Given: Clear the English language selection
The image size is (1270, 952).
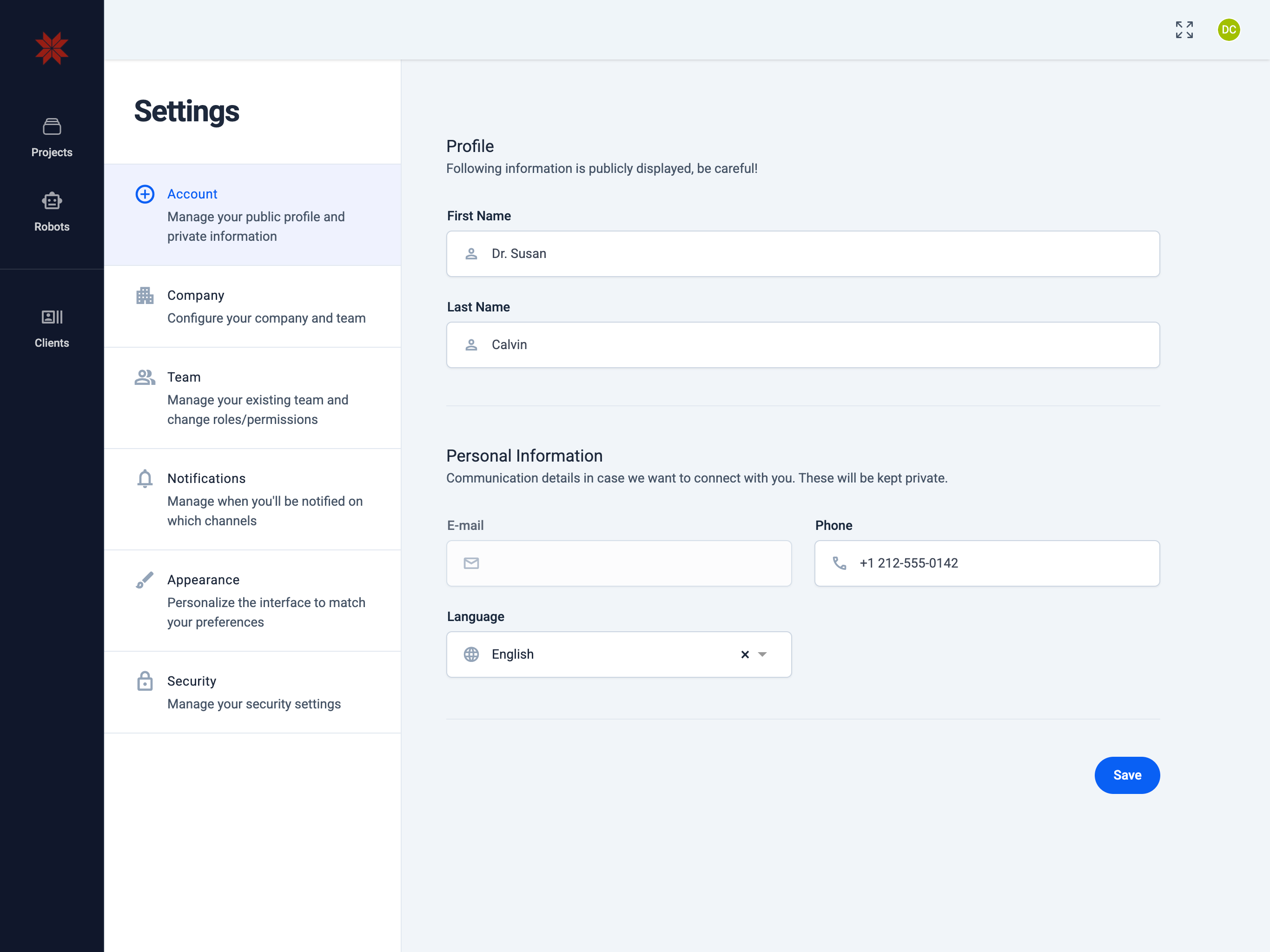Looking at the screenshot, I should tap(745, 654).
